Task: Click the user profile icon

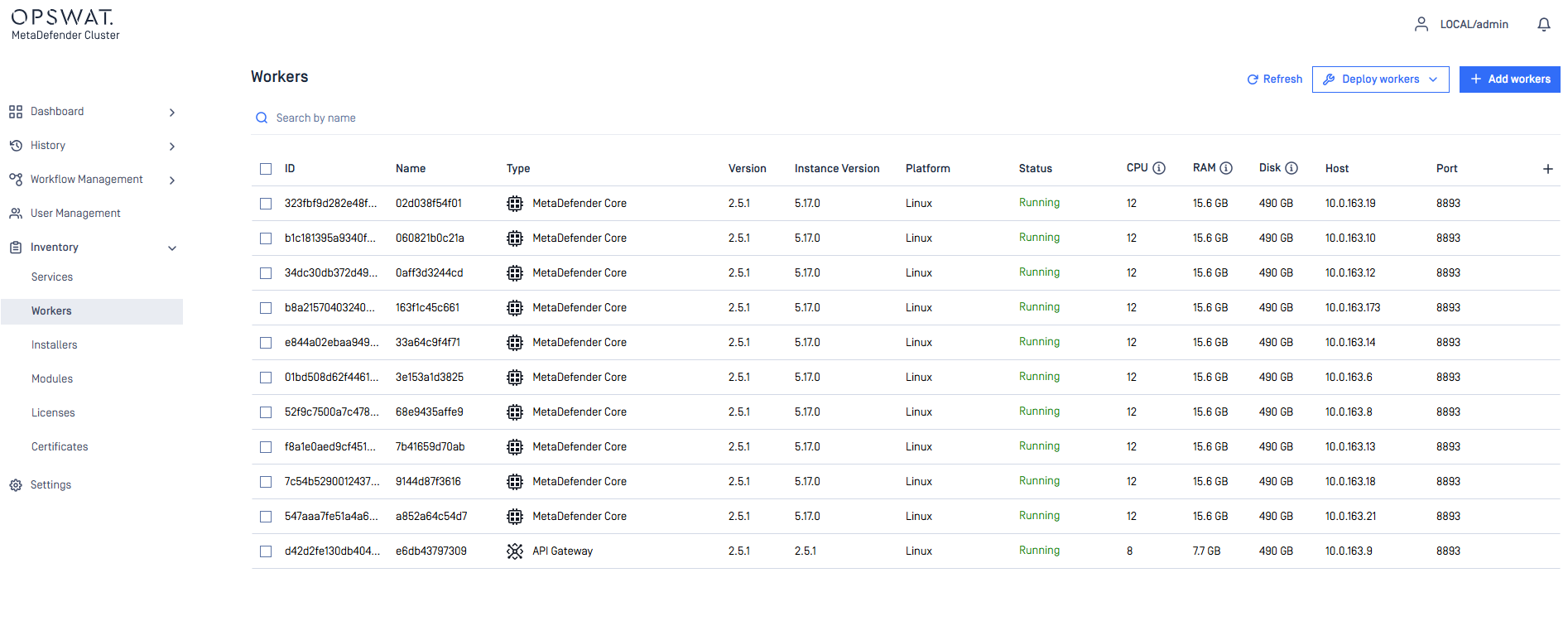Action: (1421, 25)
